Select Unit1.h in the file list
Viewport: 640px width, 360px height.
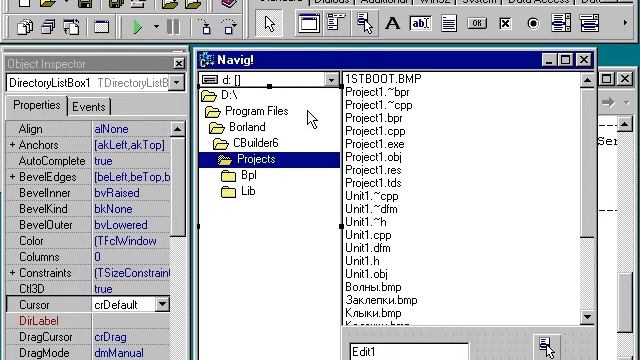pyautogui.click(x=362, y=261)
